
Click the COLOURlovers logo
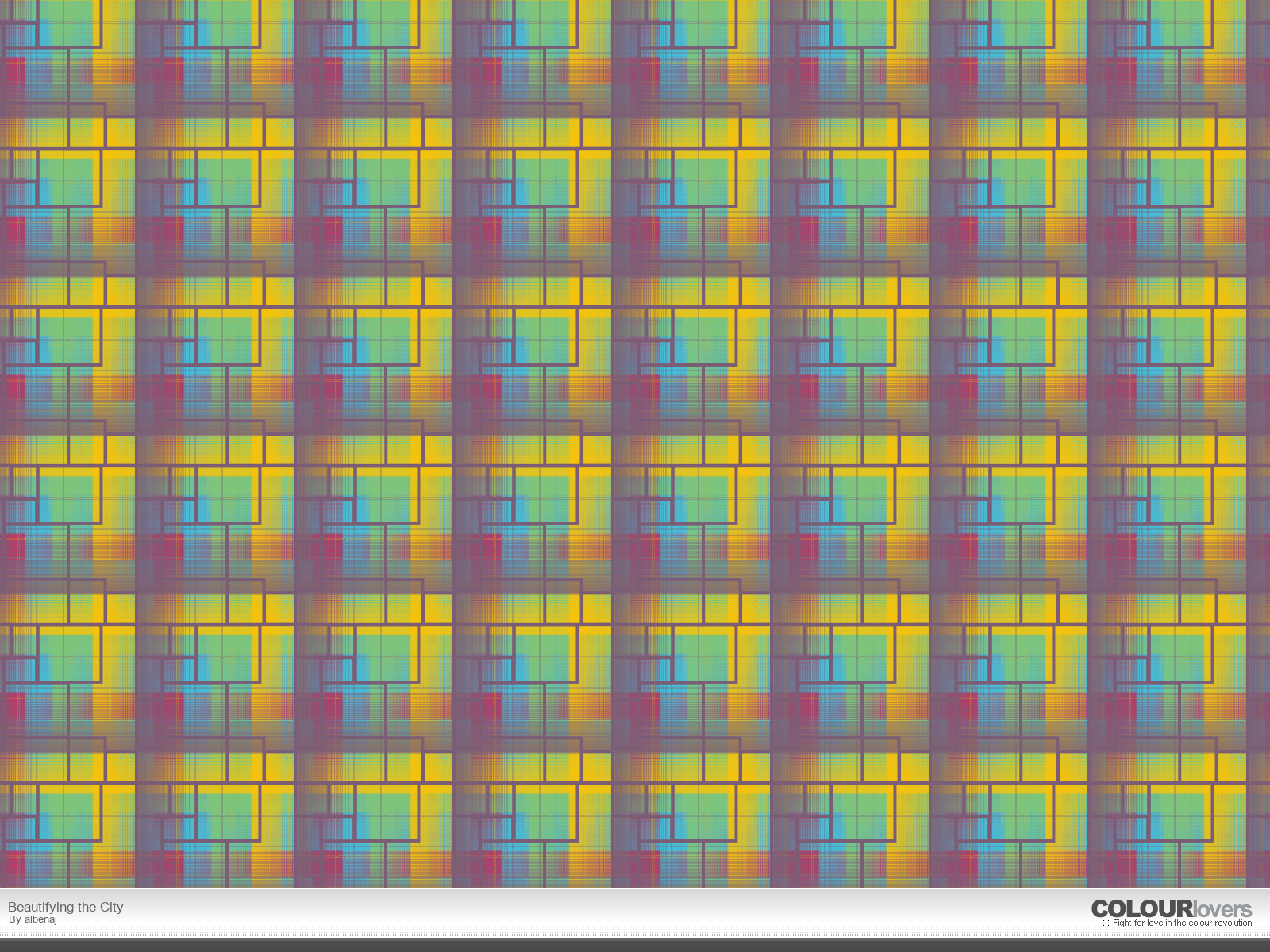click(1172, 909)
